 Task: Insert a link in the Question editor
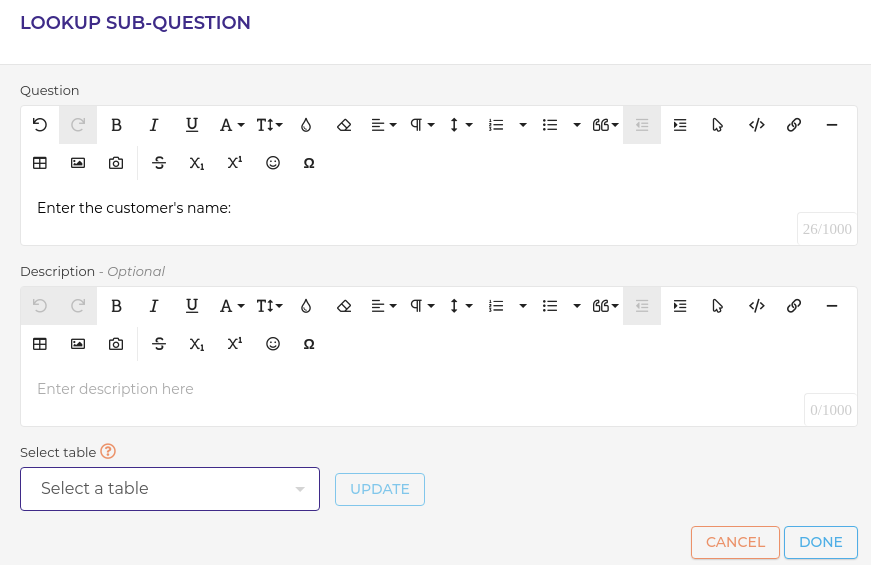click(x=794, y=125)
